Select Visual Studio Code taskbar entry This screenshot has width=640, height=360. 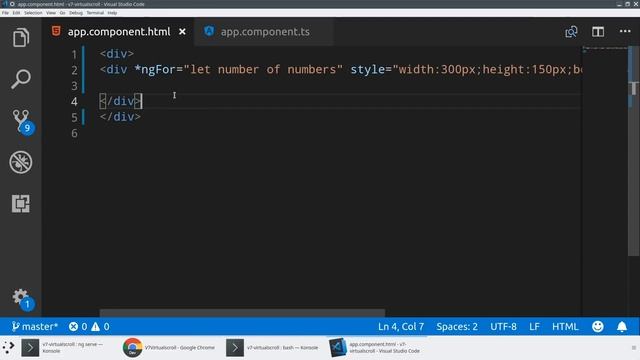(x=376, y=347)
